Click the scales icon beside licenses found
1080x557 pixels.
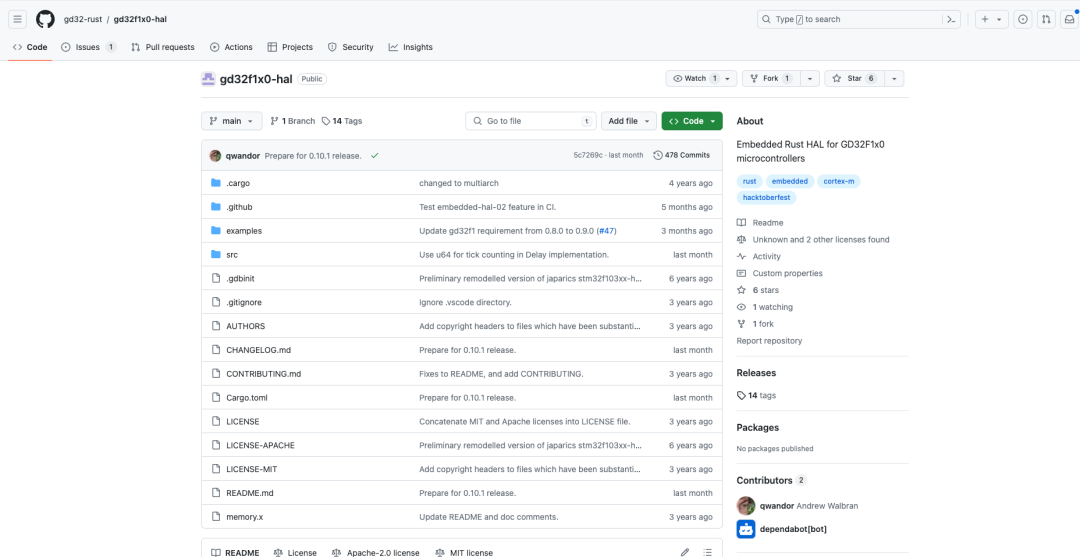coord(741,240)
